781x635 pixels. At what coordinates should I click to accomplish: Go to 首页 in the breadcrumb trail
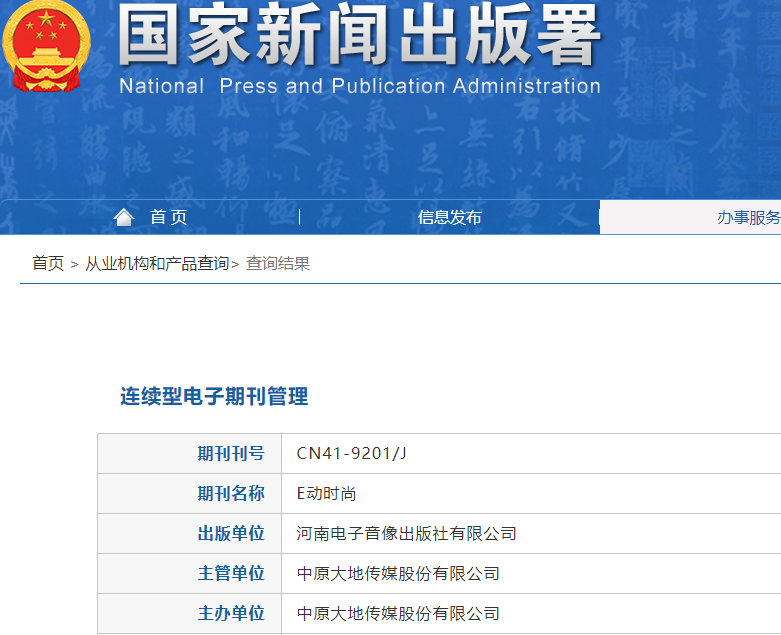pyautogui.click(x=47, y=263)
